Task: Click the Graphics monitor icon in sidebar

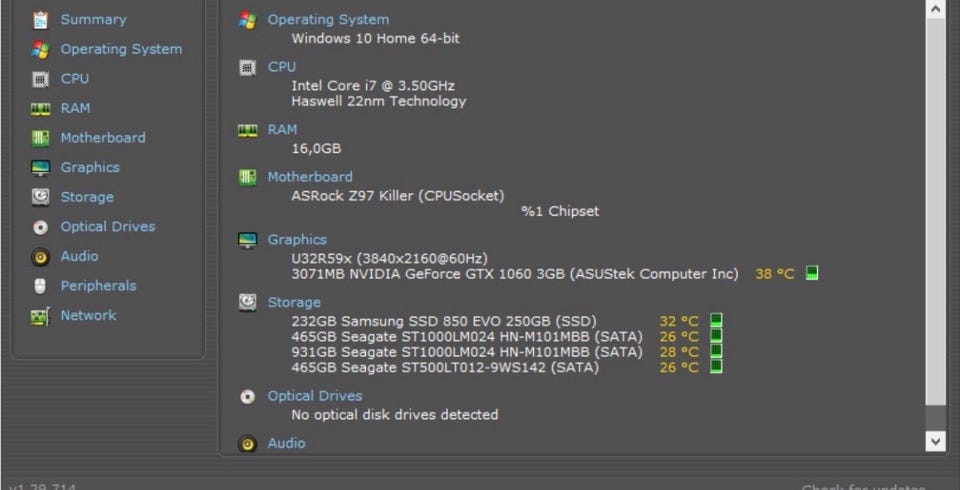Action: click(40, 168)
